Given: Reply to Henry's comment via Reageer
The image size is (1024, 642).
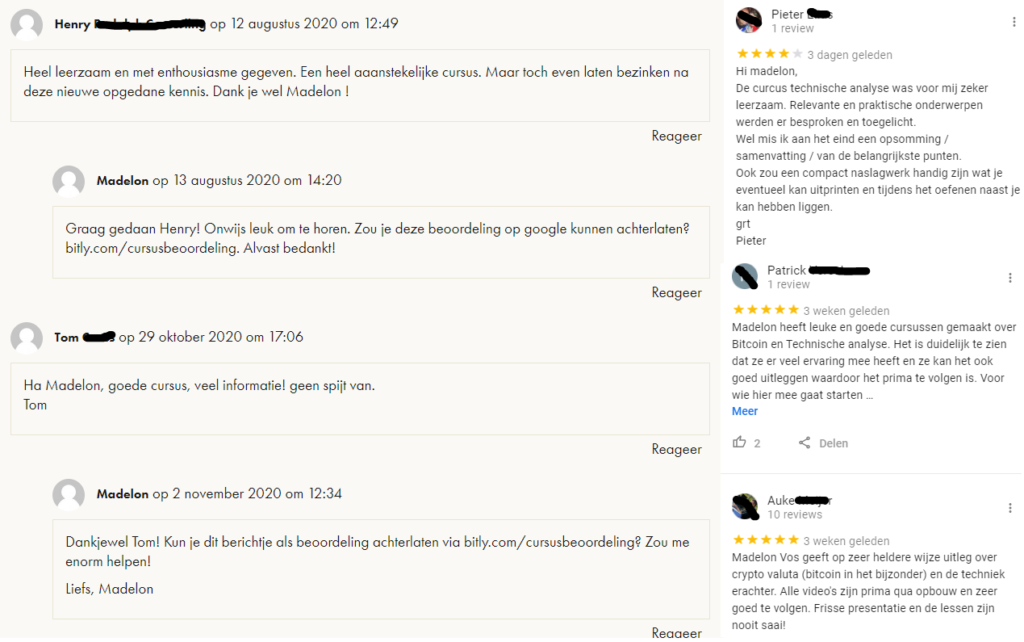Looking at the screenshot, I should click(x=676, y=136).
